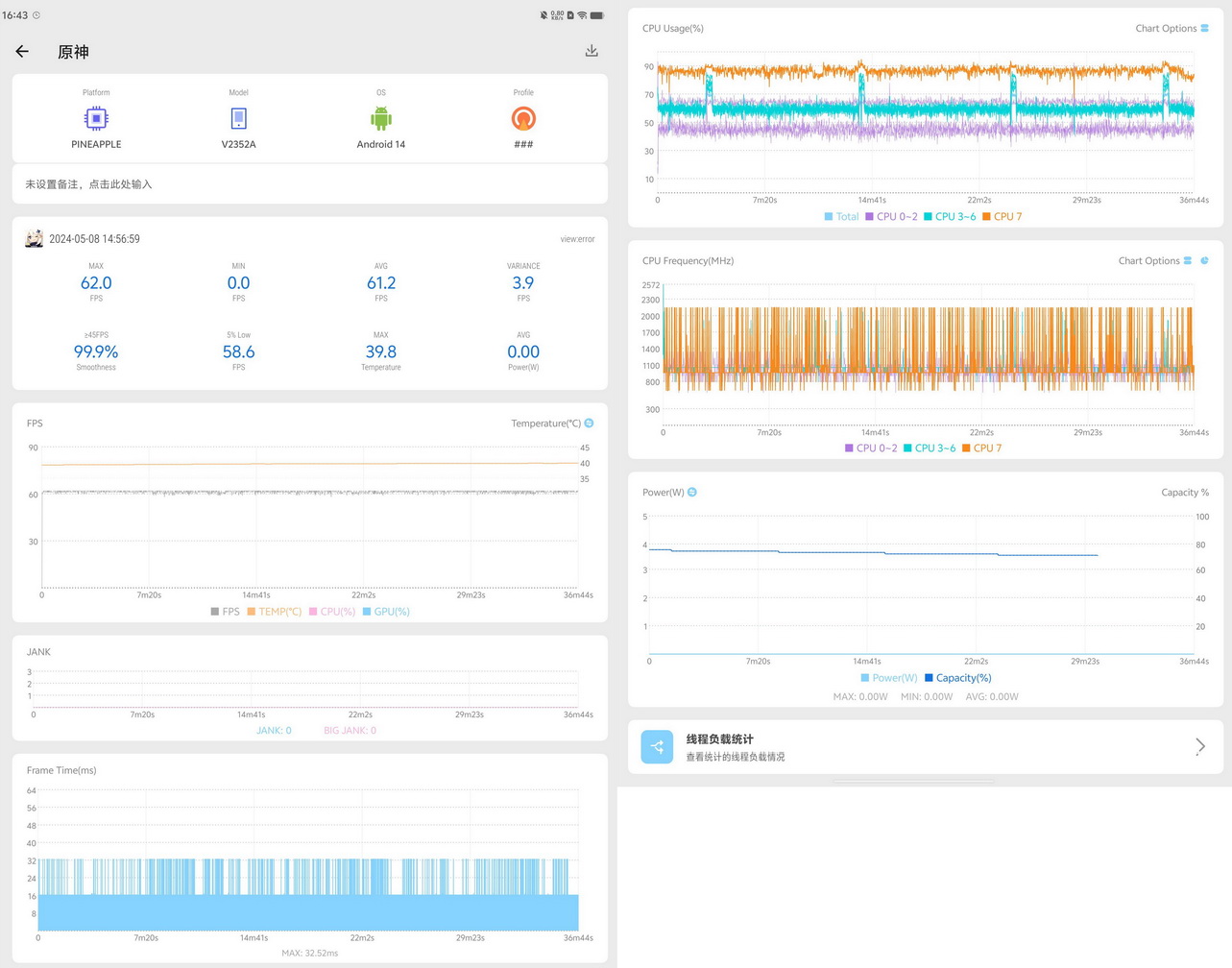Expand thread load statistics with the right chevron
1232x968 pixels.
tap(1200, 746)
